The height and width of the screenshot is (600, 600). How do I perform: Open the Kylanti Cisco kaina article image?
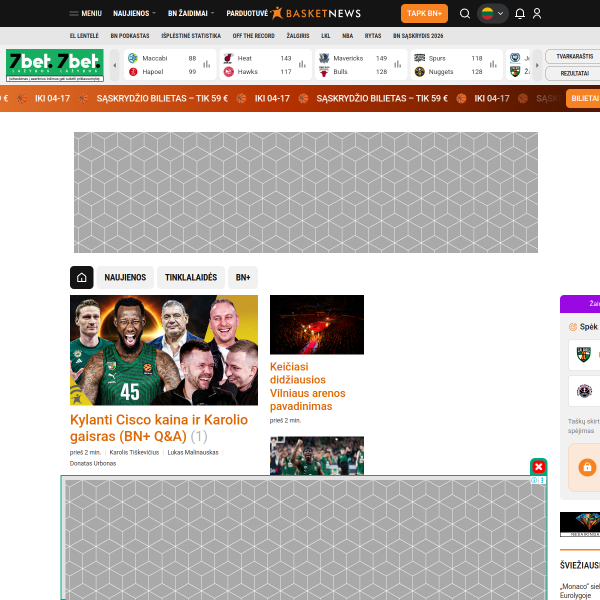click(x=164, y=350)
